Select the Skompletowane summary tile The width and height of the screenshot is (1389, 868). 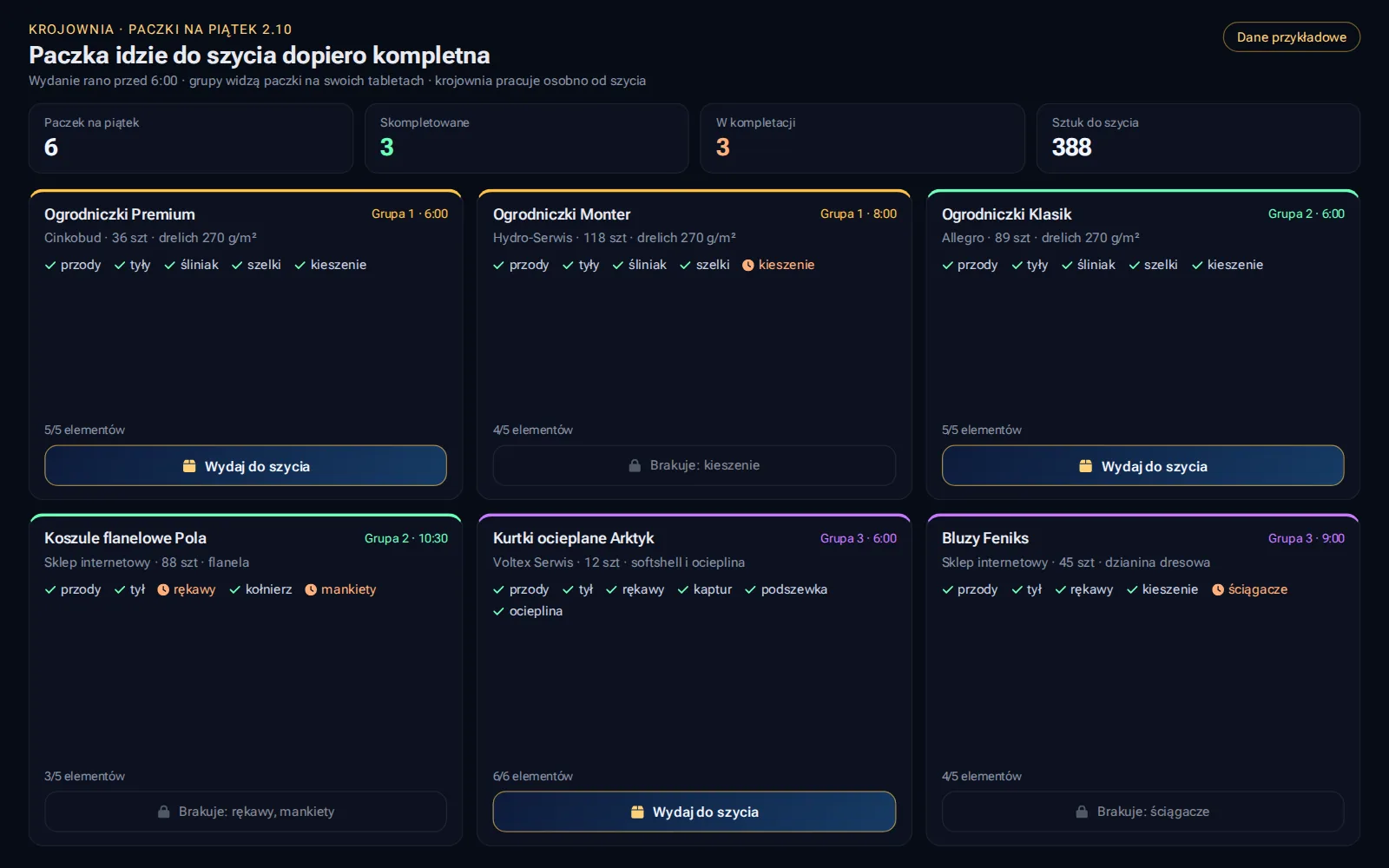(527, 138)
